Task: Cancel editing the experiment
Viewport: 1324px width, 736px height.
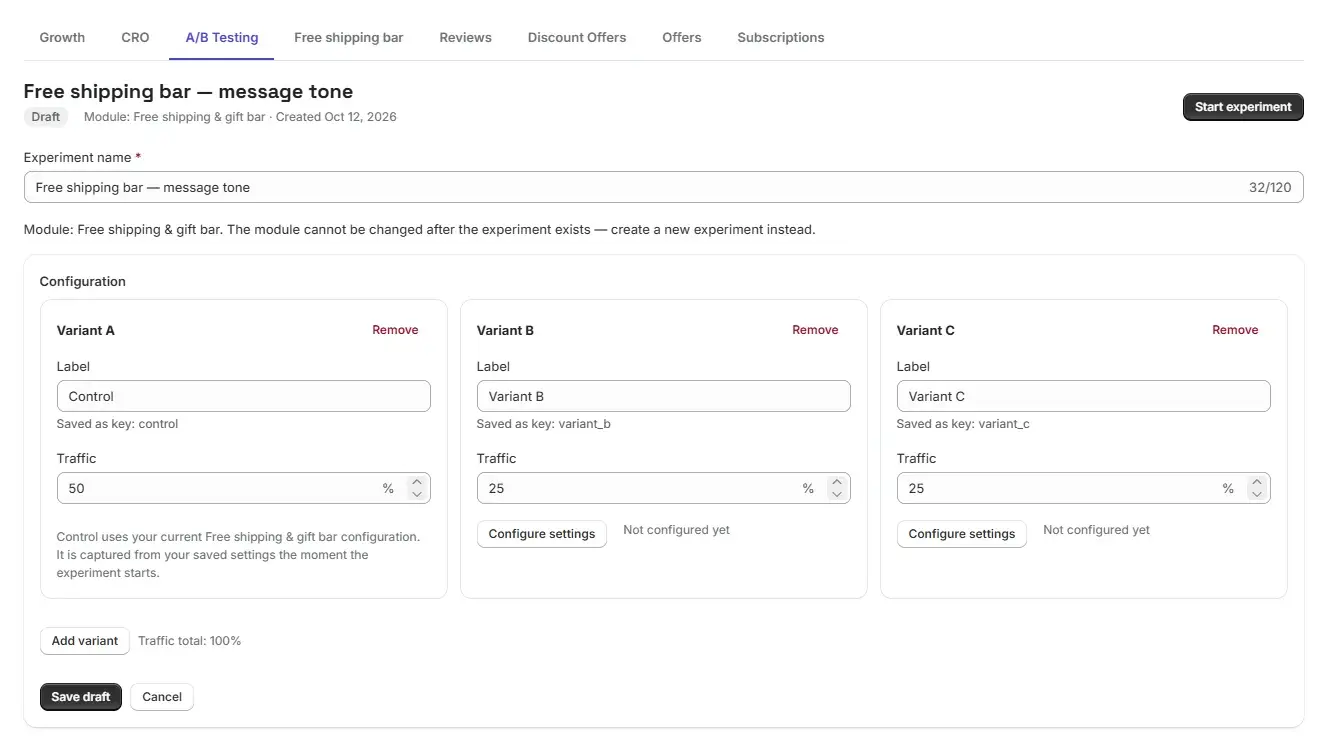Action: (x=162, y=697)
